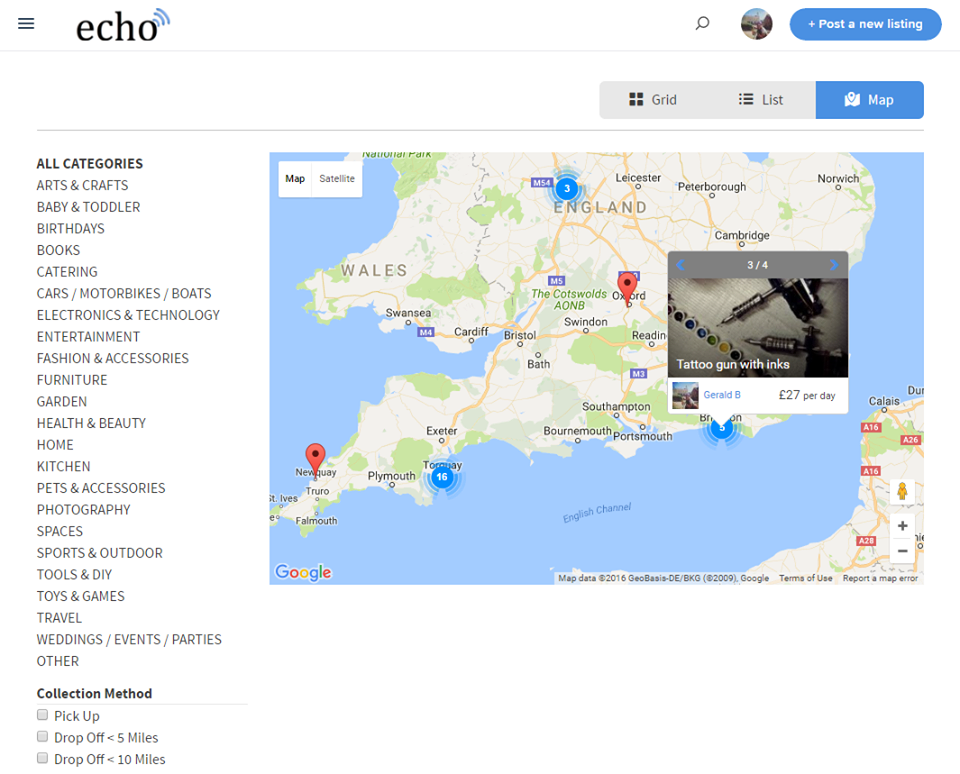Click the cluster marker with 3 listings

click(x=567, y=189)
